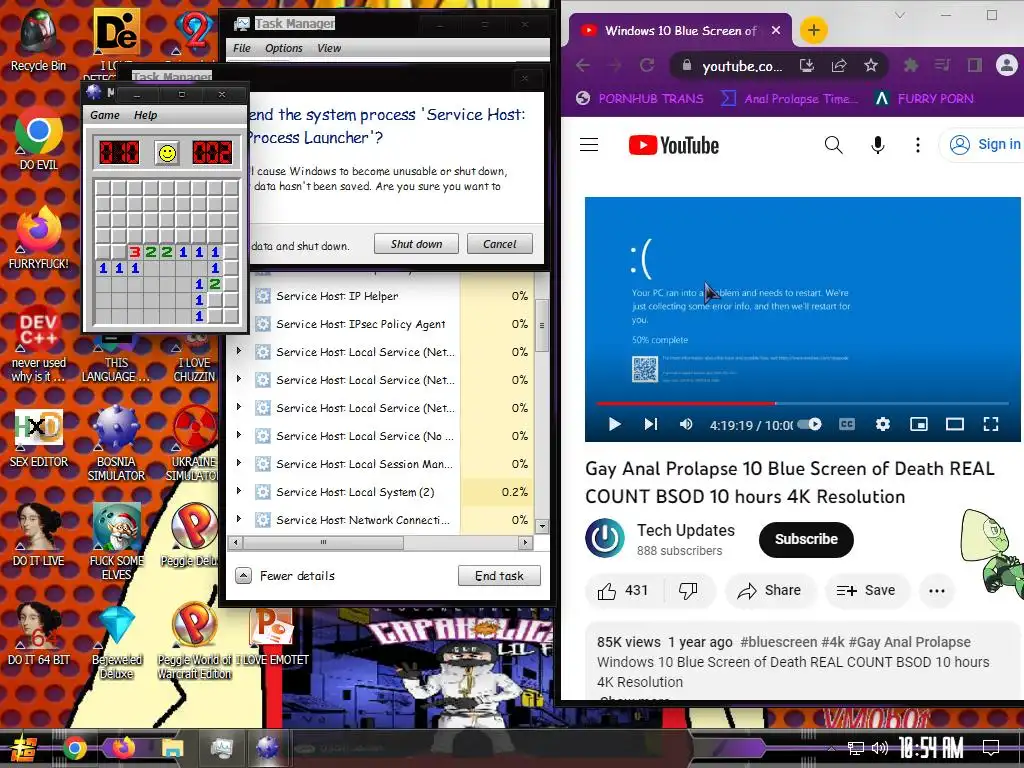Open the Chrome profile avatar icon
This screenshot has width=1024, height=768.
coord(1007,65)
